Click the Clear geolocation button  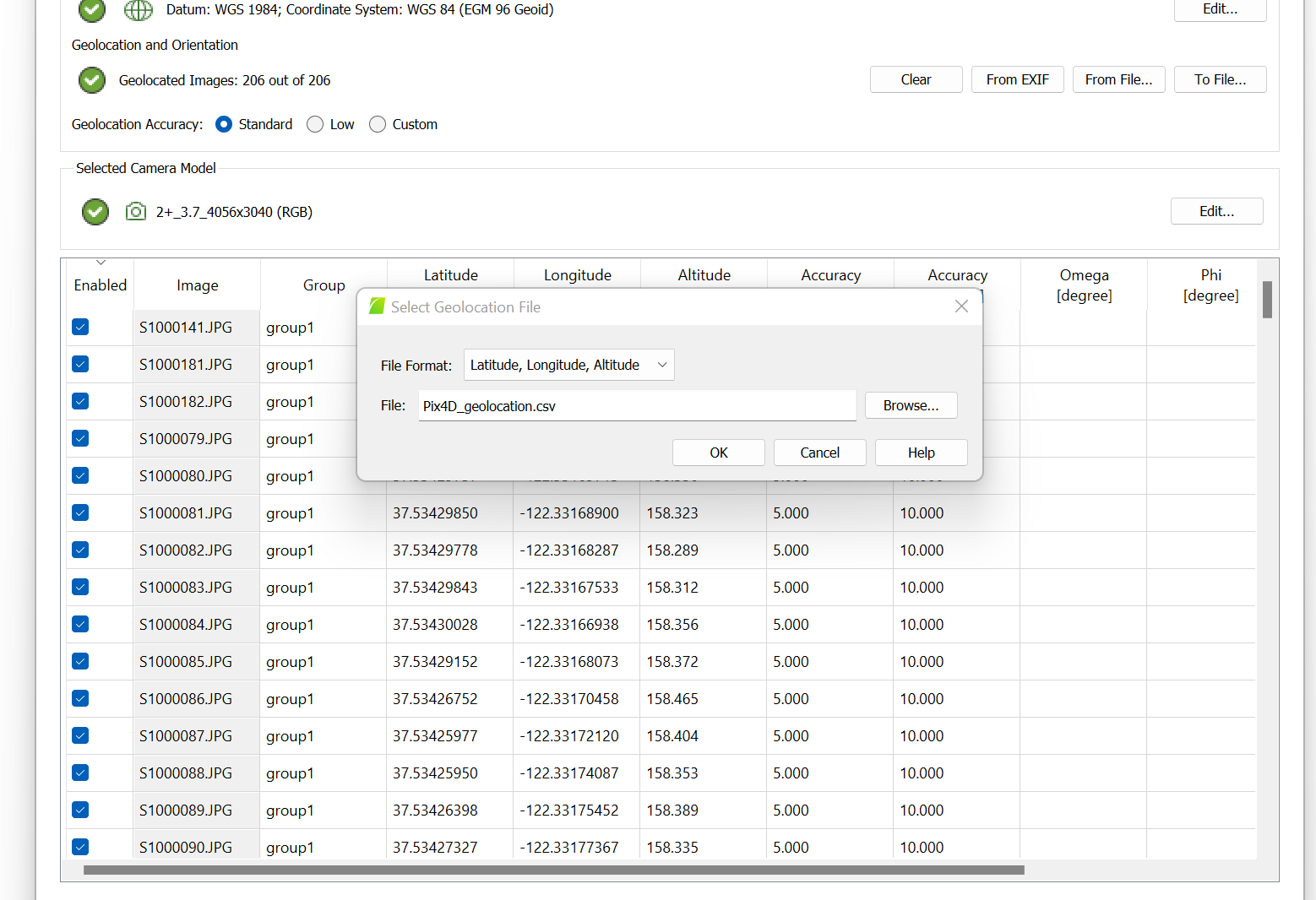tap(916, 79)
